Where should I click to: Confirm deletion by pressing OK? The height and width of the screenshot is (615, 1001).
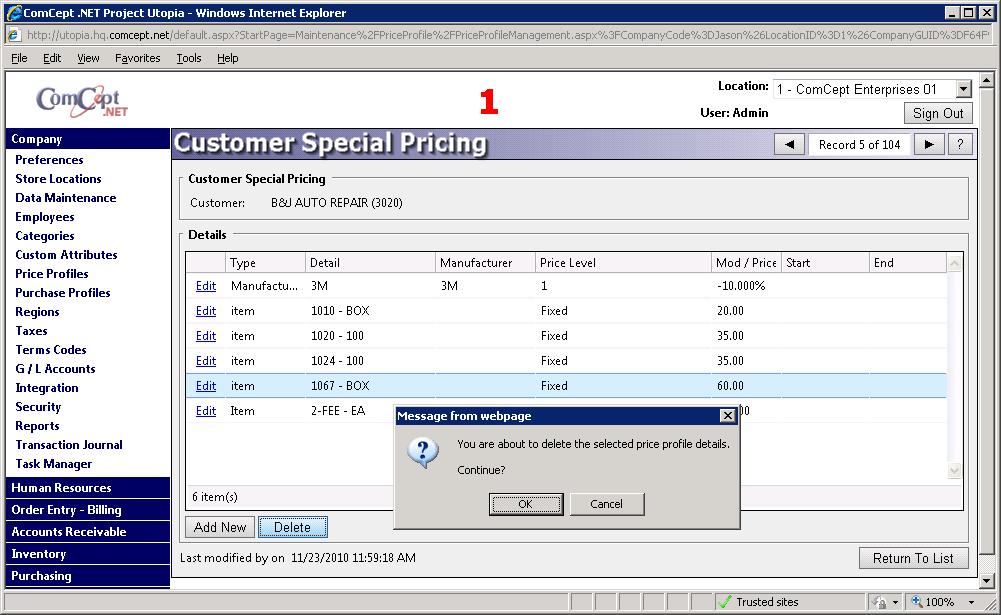(526, 504)
